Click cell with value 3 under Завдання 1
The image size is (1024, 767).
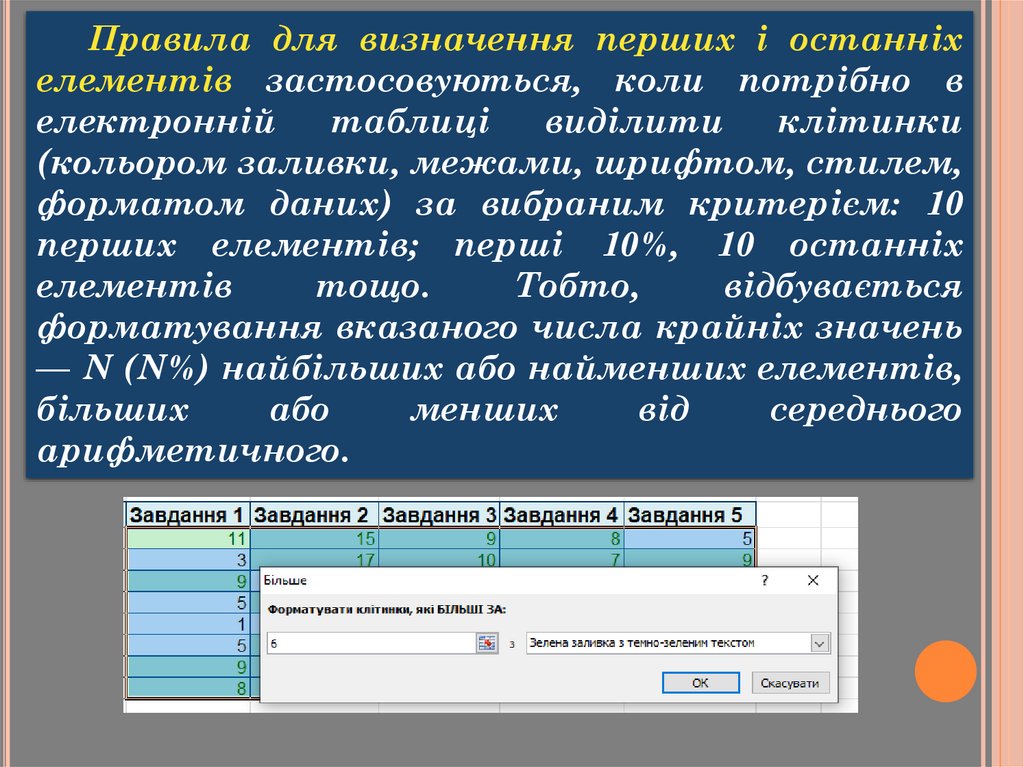pyautogui.click(x=187, y=560)
